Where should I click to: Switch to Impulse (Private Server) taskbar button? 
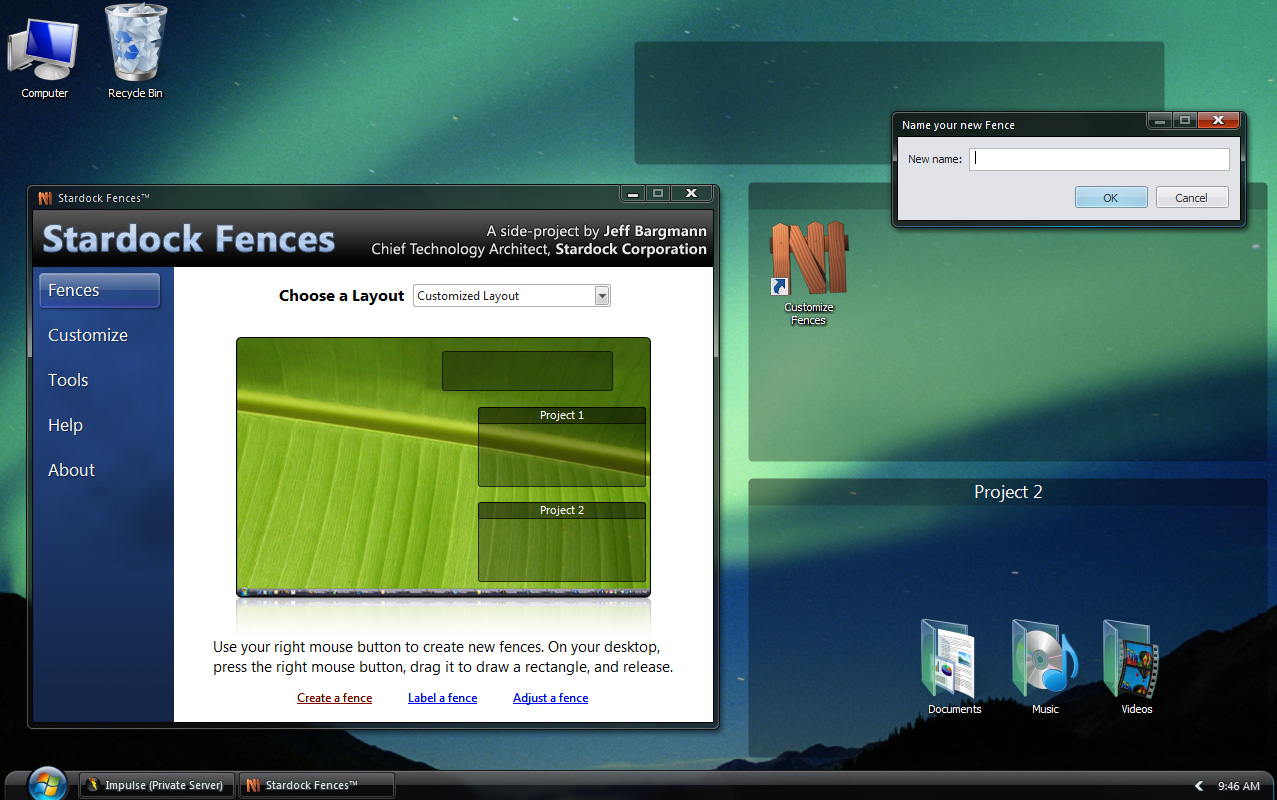click(157, 785)
